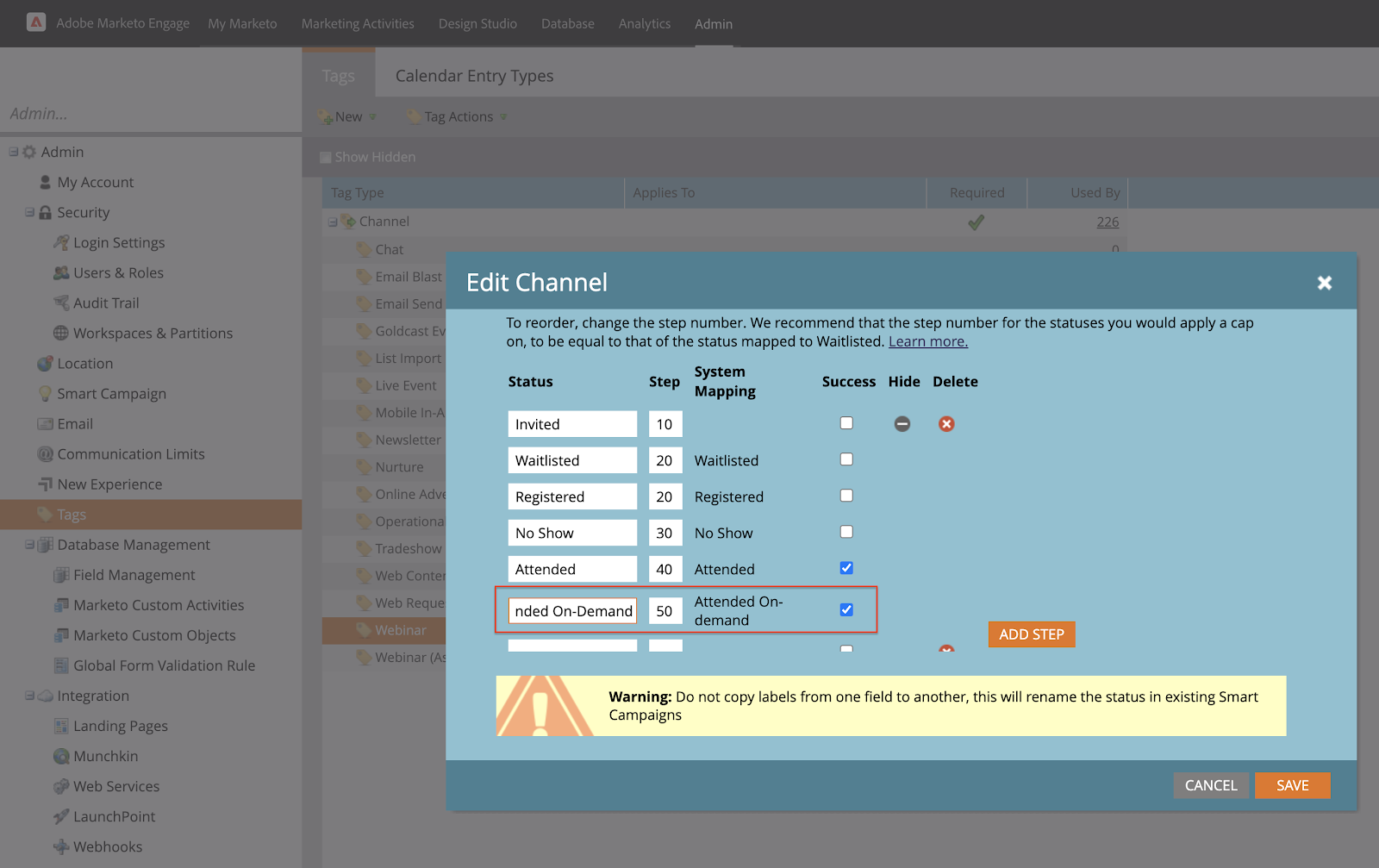Toggle Success checkbox for No Show status
The height and width of the screenshot is (868, 1379).
click(x=846, y=532)
